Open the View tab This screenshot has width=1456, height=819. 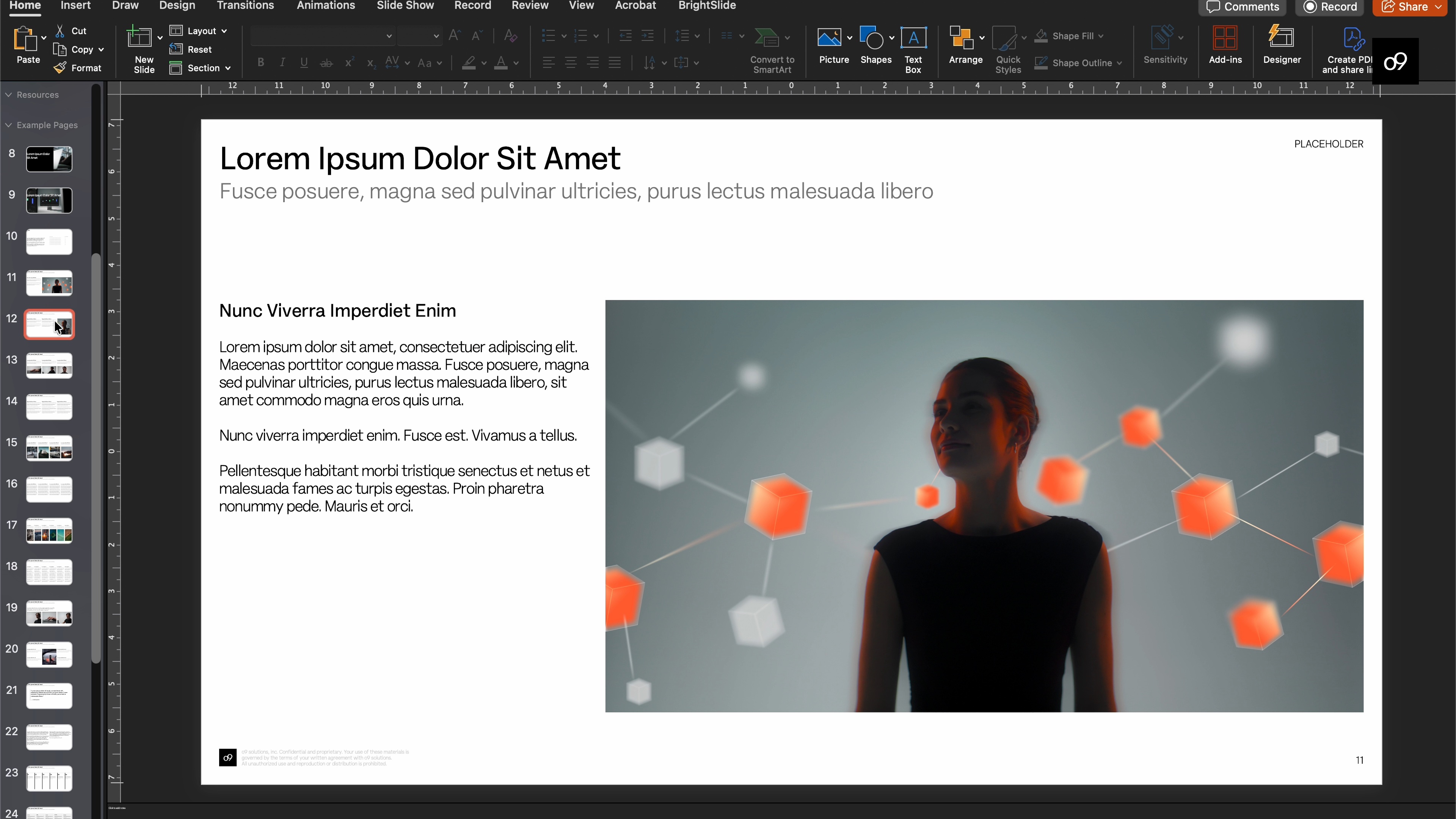tap(581, 6)
